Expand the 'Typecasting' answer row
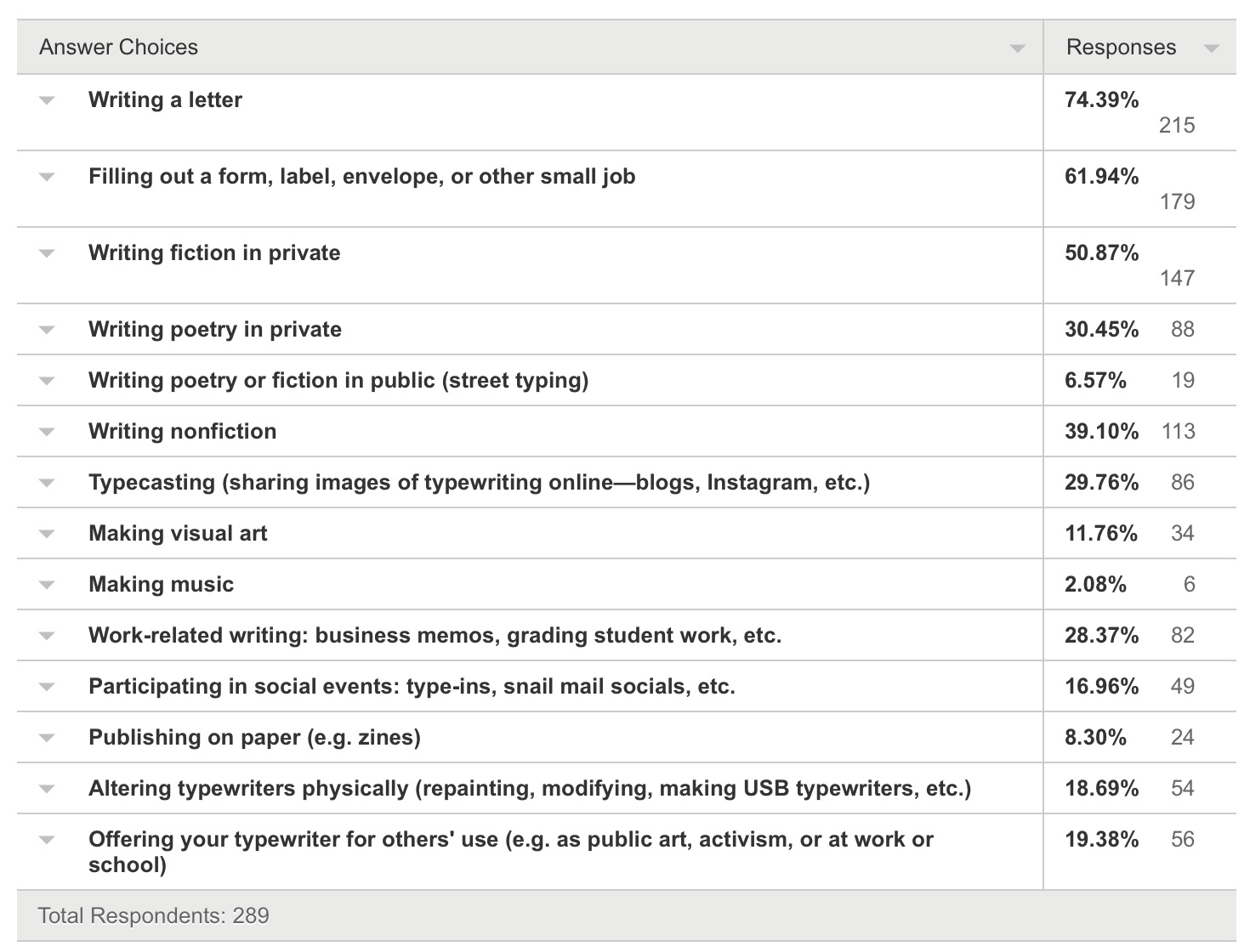Viewport: 1250px width, 952px height. 45,482
